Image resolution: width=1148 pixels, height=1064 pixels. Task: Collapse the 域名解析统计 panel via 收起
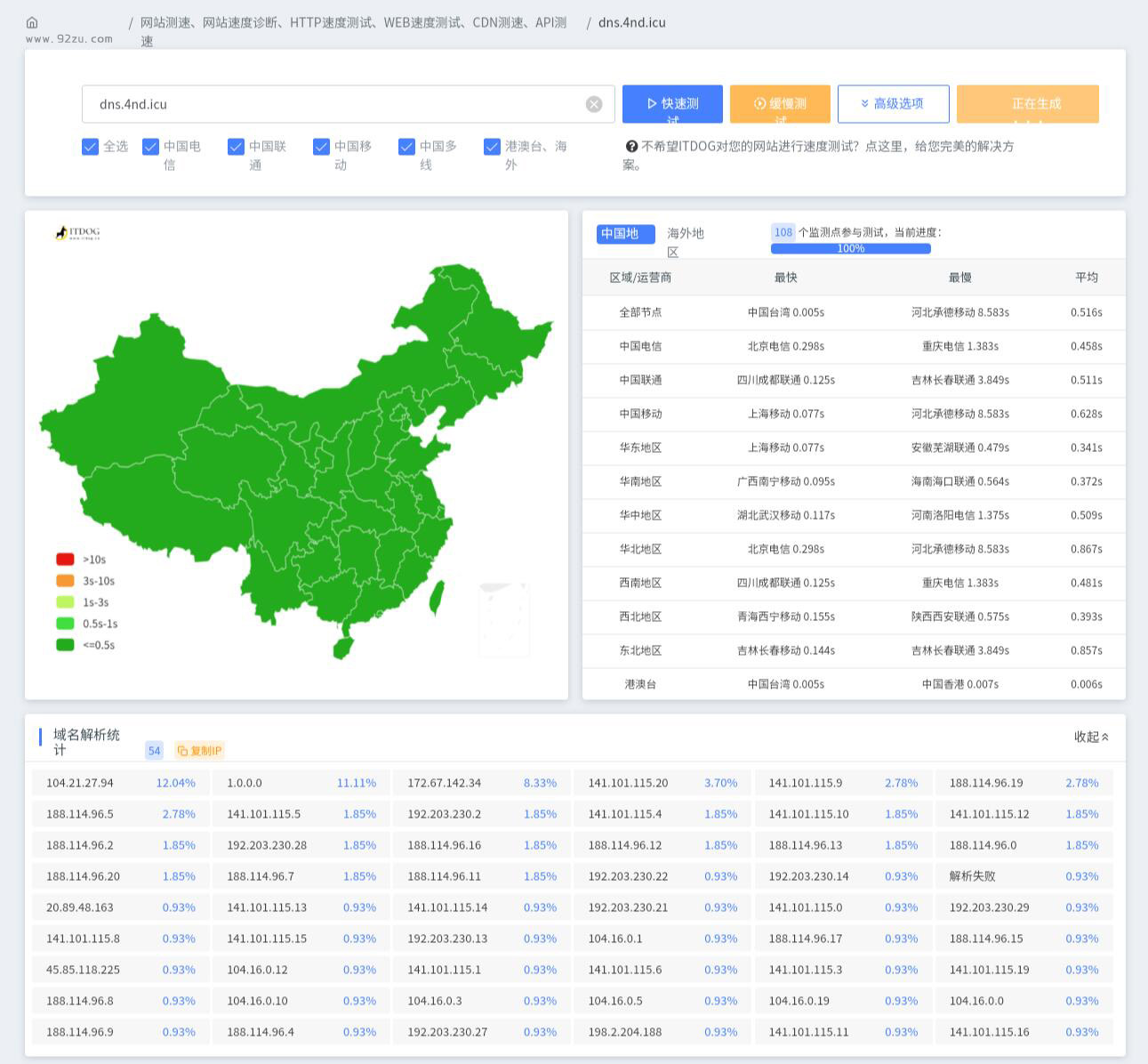coord(1090,737)
